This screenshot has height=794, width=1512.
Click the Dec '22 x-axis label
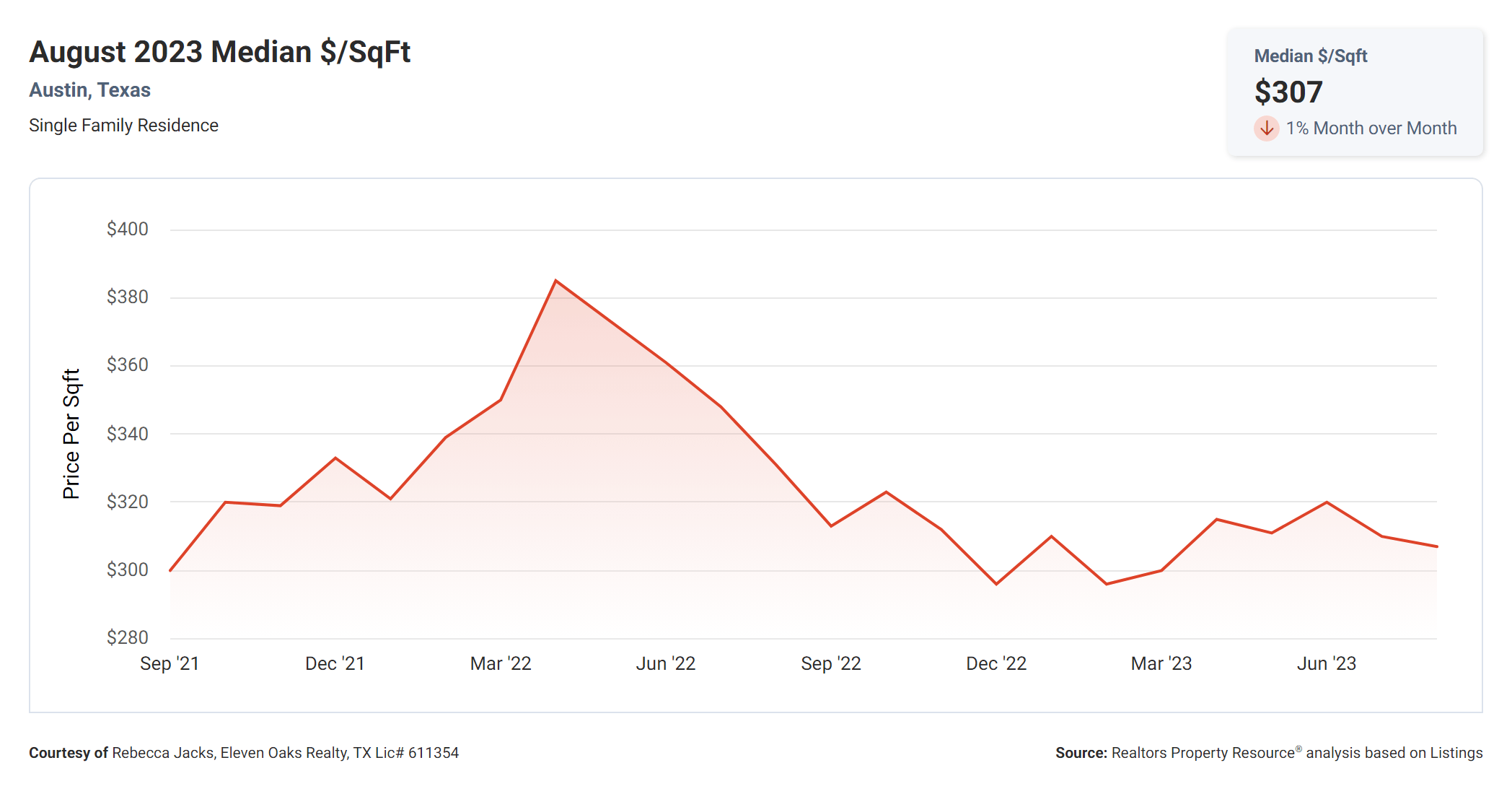(x=996, y=663)
